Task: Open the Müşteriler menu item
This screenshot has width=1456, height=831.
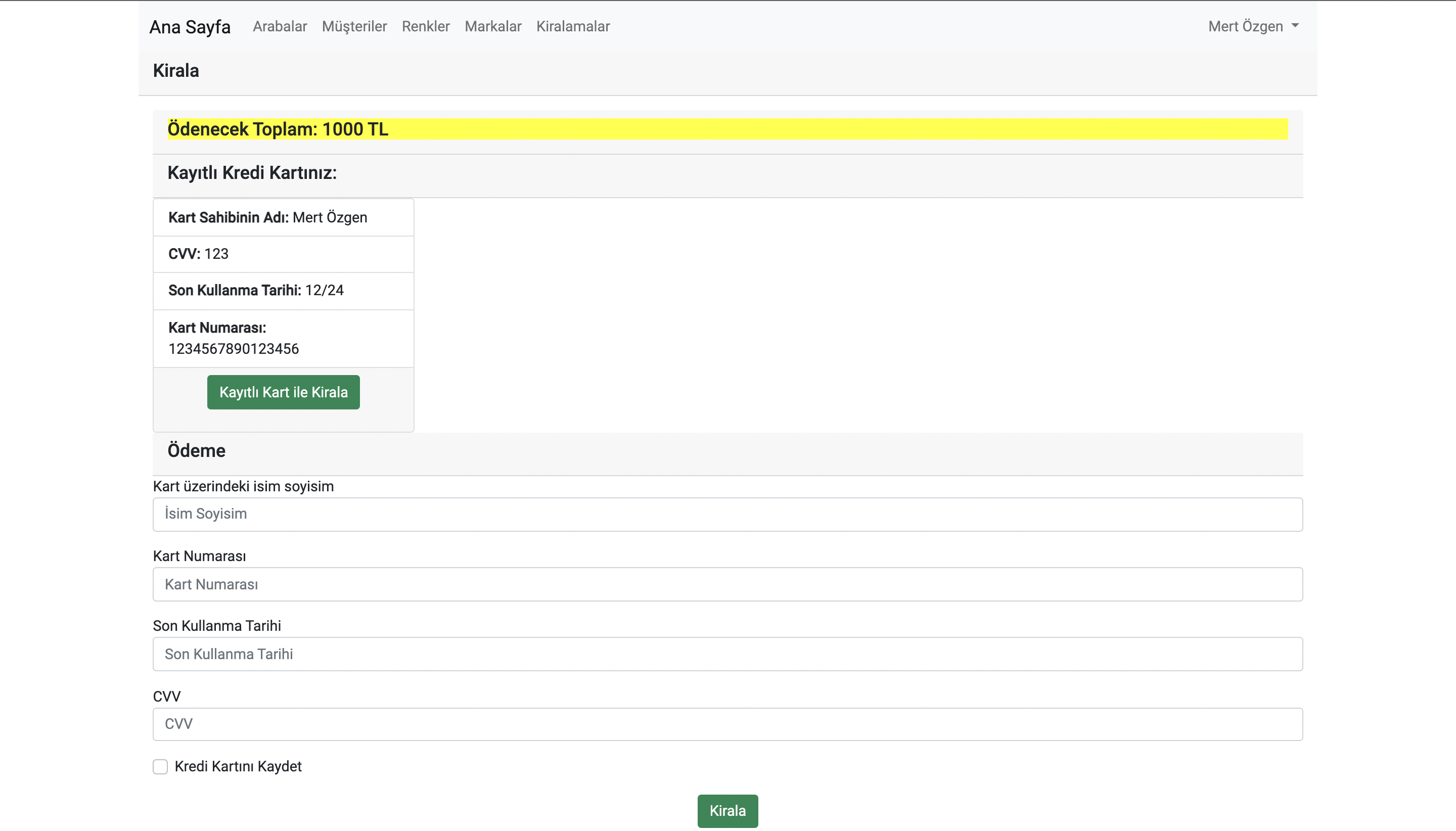Action: pyautogui.click(x=354, y=27)
